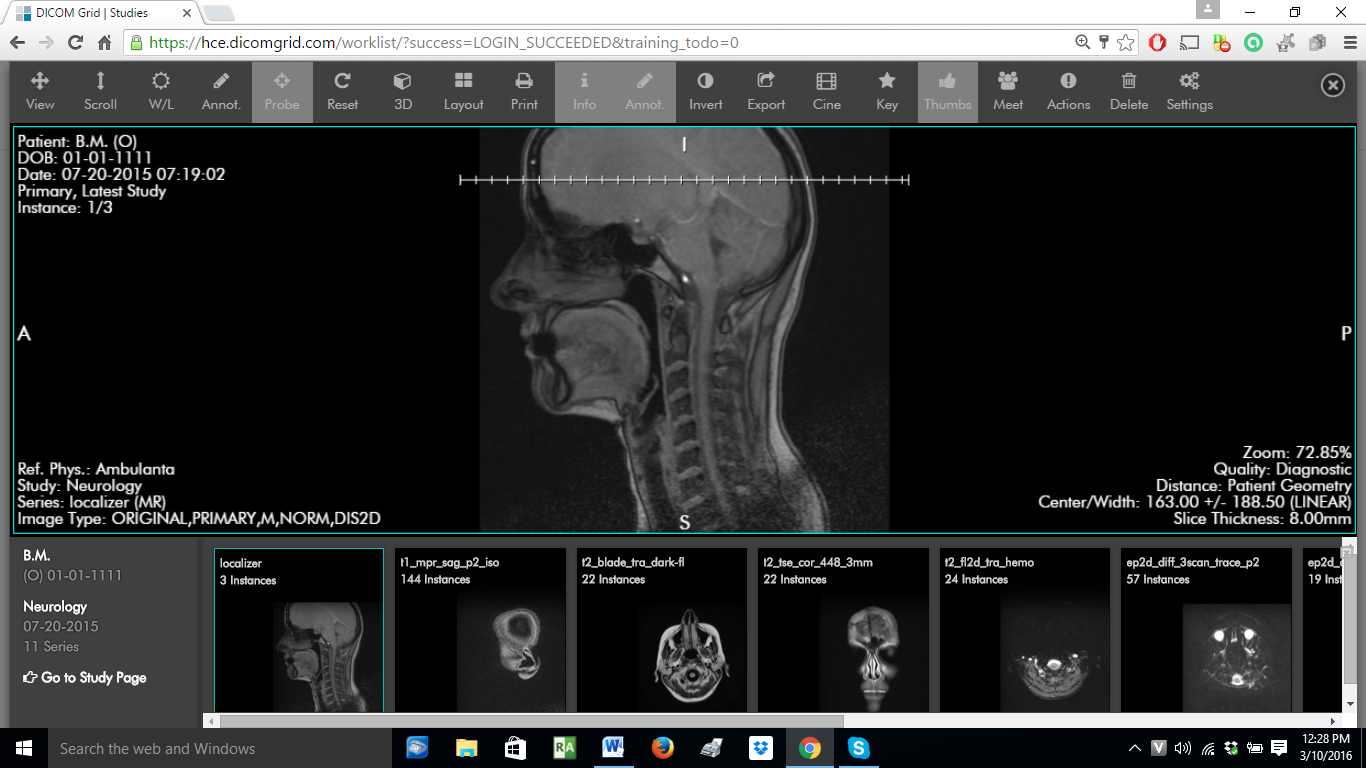Go to the browser home page
Screen dimensions: 1366x768
(104, 43)
